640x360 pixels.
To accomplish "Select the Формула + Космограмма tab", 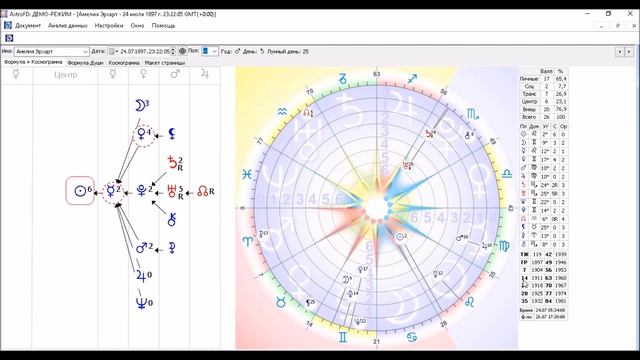I will pyautogui.click(x=33, y=62).
